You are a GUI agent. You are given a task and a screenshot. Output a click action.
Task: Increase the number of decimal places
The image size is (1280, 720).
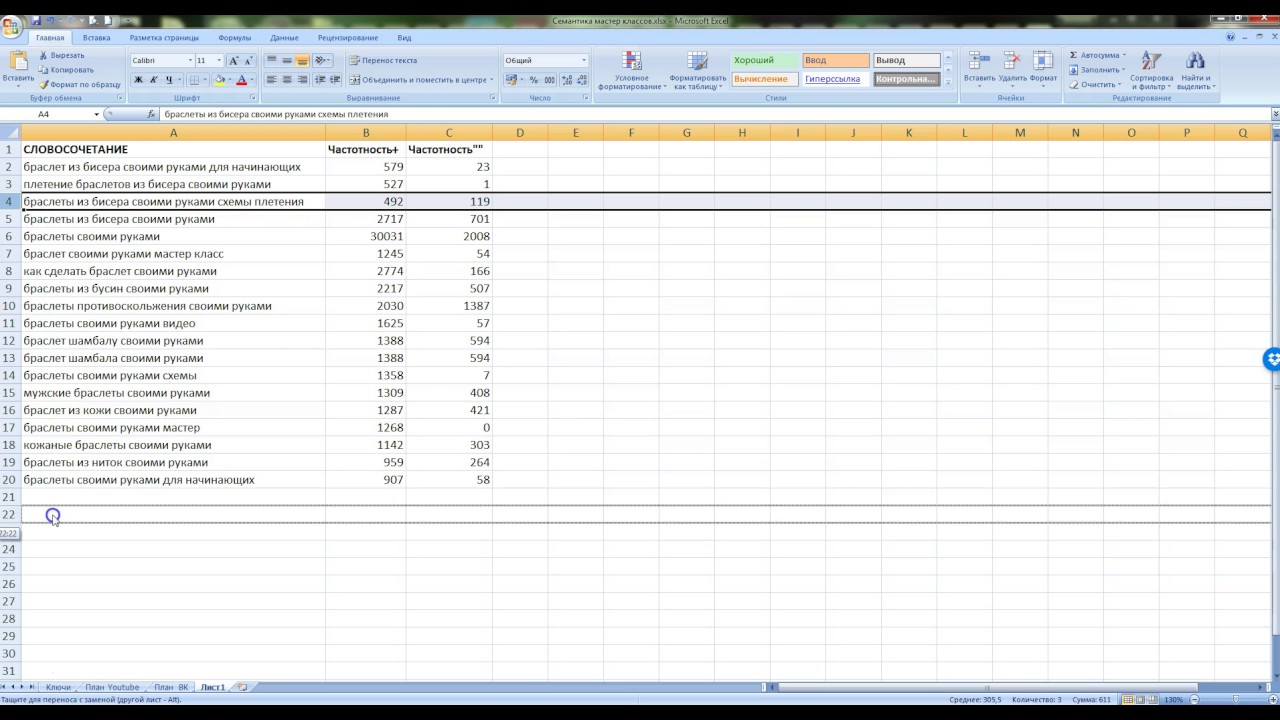568,80
